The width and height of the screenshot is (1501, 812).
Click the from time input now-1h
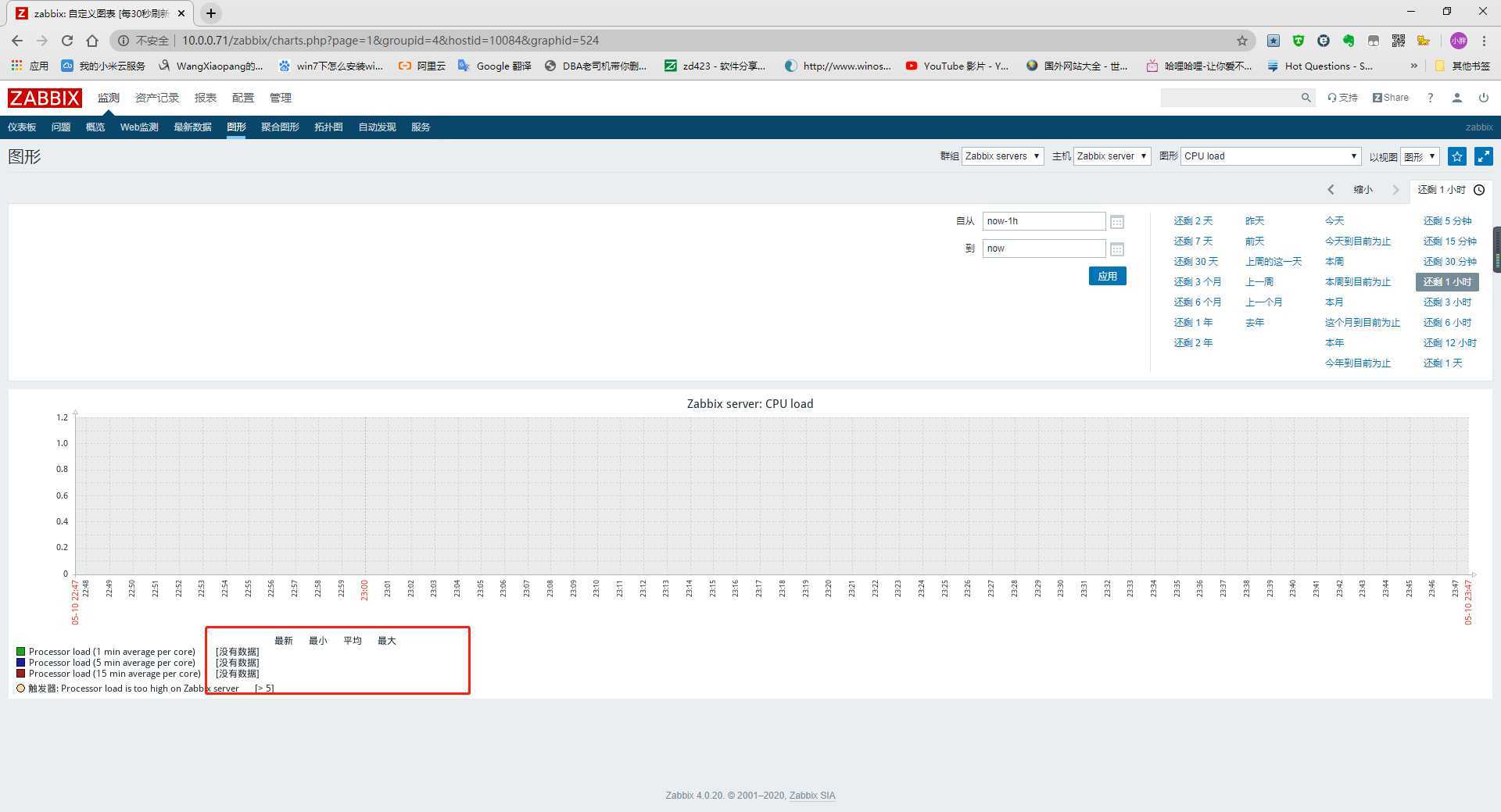coord(1044,221)
